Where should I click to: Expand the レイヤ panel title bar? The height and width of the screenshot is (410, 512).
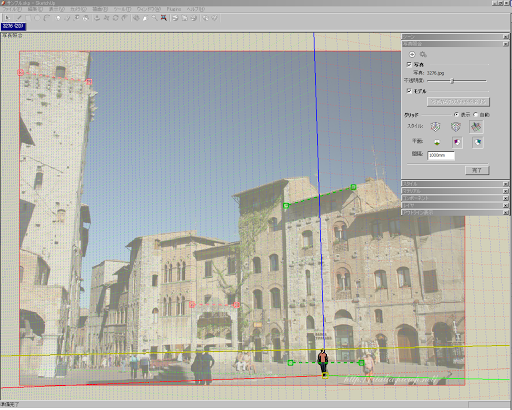point(455,205)
